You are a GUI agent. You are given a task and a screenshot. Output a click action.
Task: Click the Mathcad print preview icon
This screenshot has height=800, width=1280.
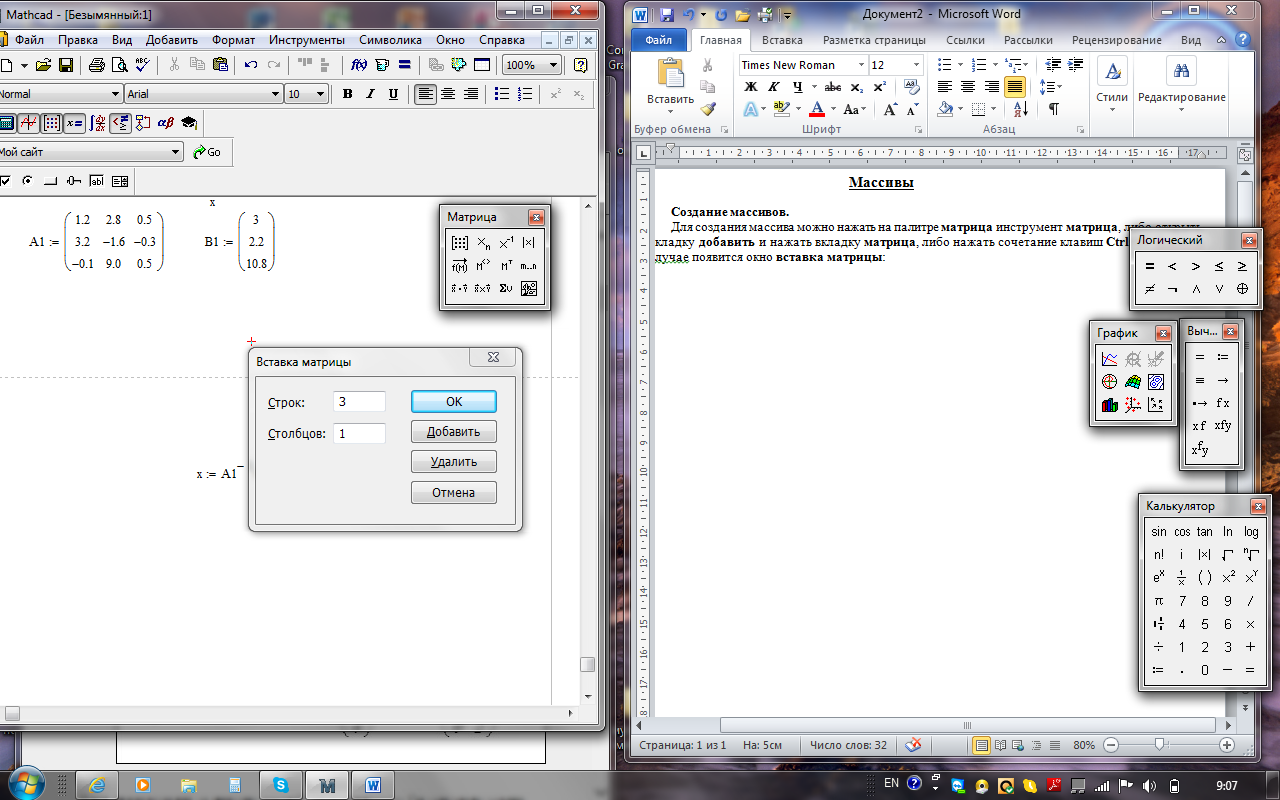click(x=119, y=65)
